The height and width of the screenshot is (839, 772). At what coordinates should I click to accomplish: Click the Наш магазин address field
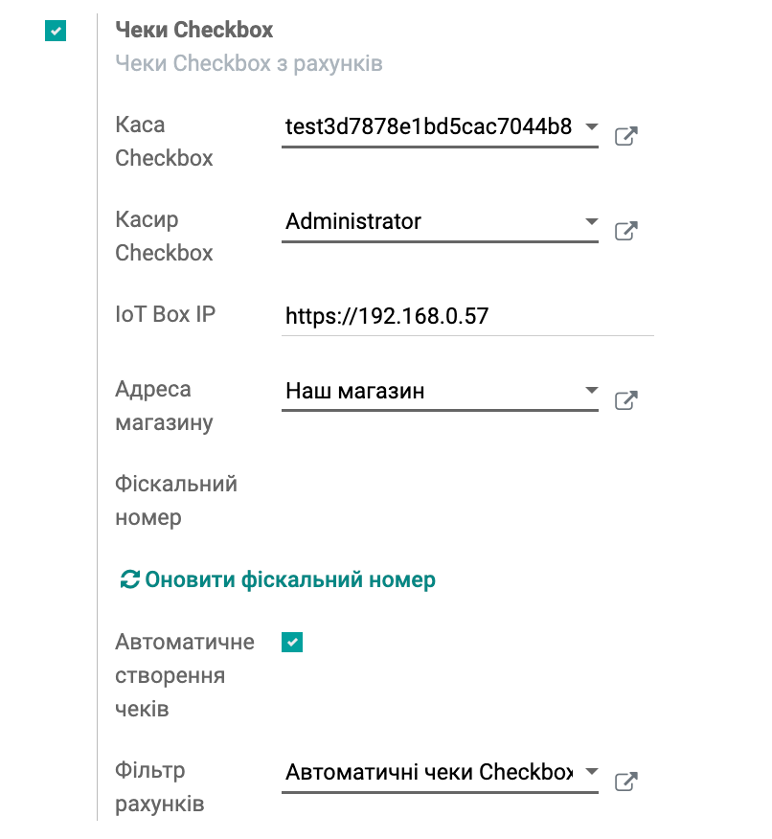pos(428,391)
